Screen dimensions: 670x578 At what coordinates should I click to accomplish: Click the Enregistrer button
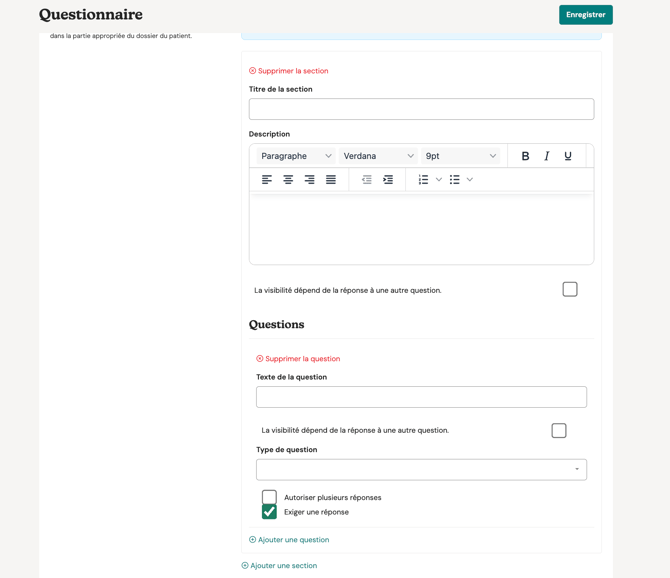tap(585, 15)
